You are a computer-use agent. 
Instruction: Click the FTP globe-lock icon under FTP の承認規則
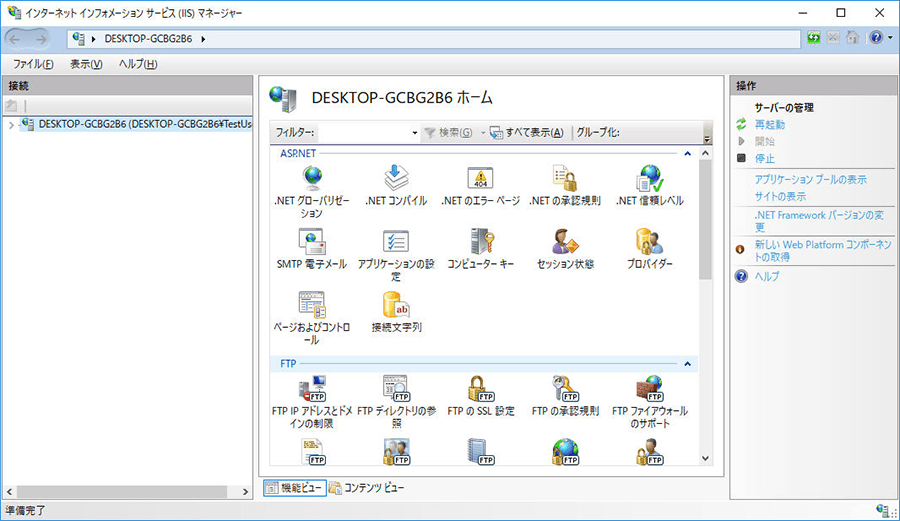coord(565,452)
